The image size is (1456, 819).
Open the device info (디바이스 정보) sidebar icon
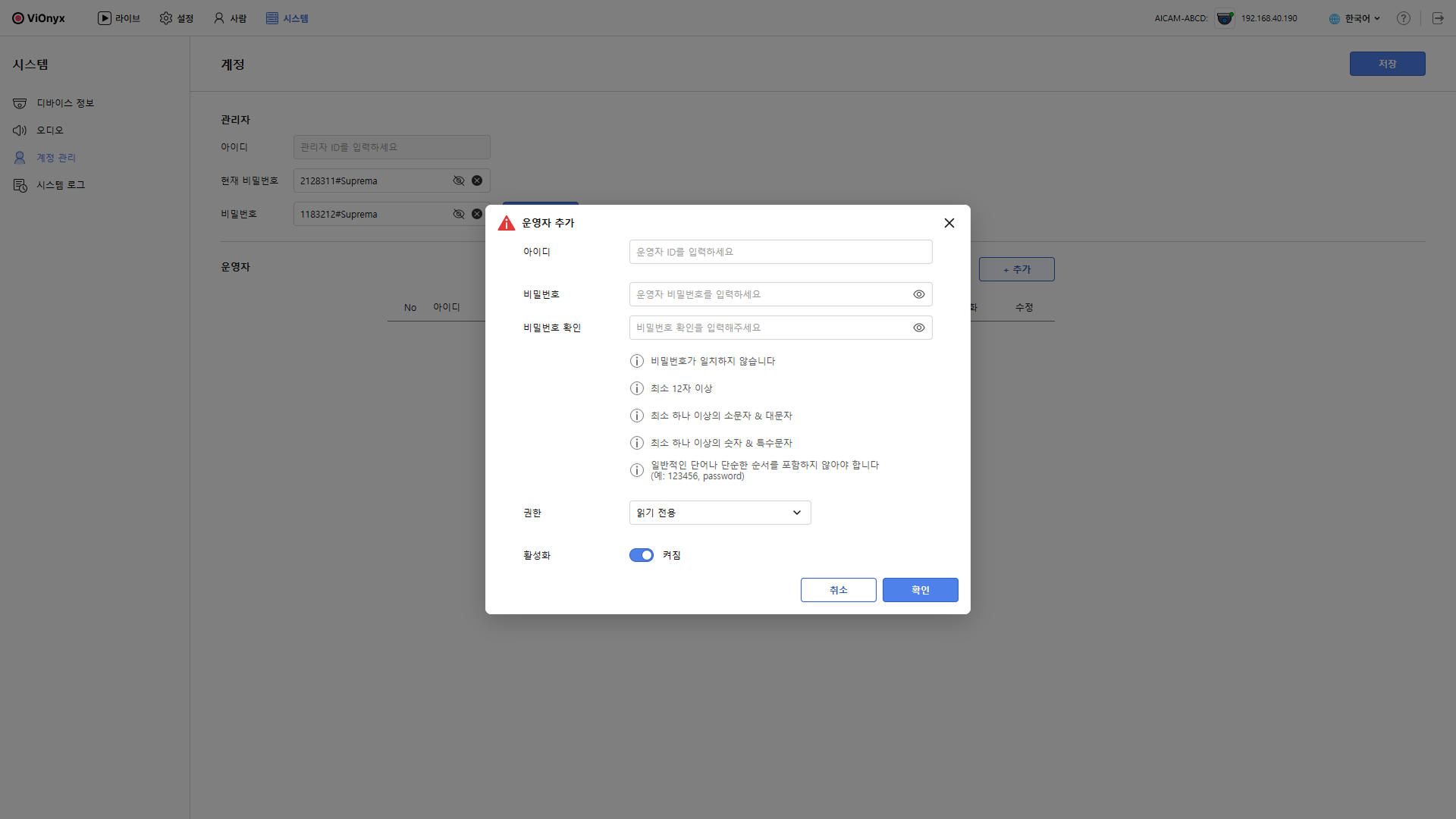coord(20,103)
